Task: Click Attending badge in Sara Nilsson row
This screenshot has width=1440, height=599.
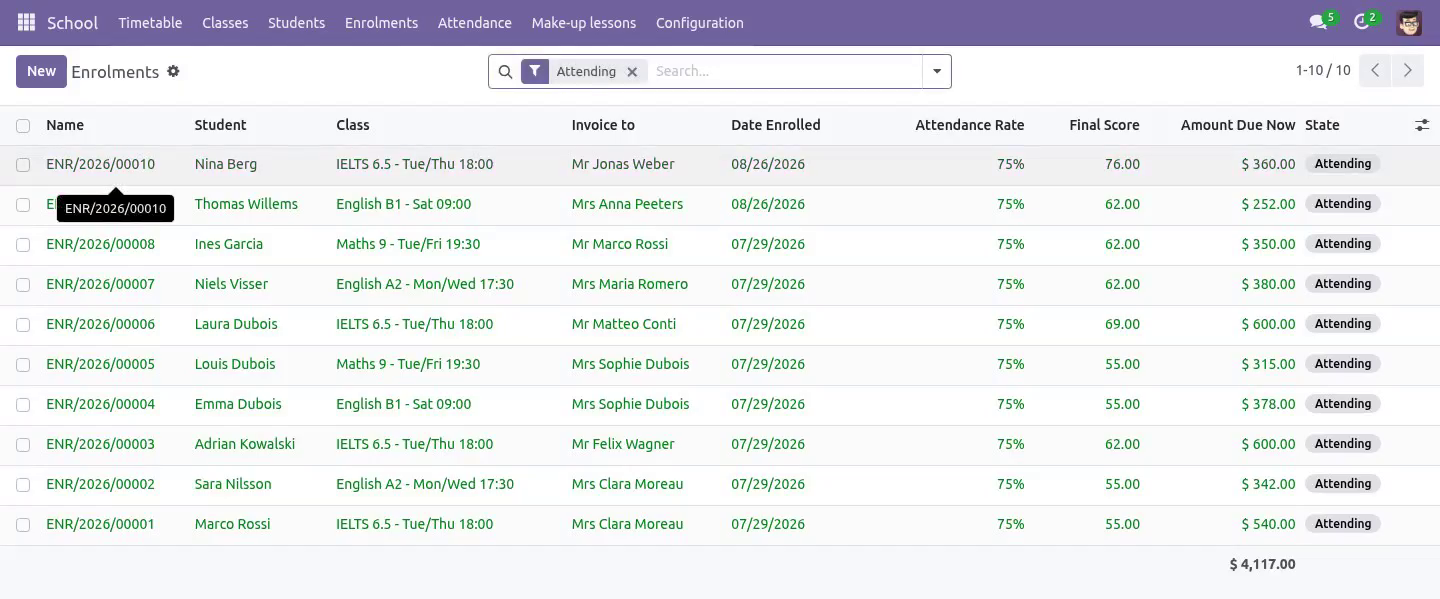Action: click(1343, 484)
